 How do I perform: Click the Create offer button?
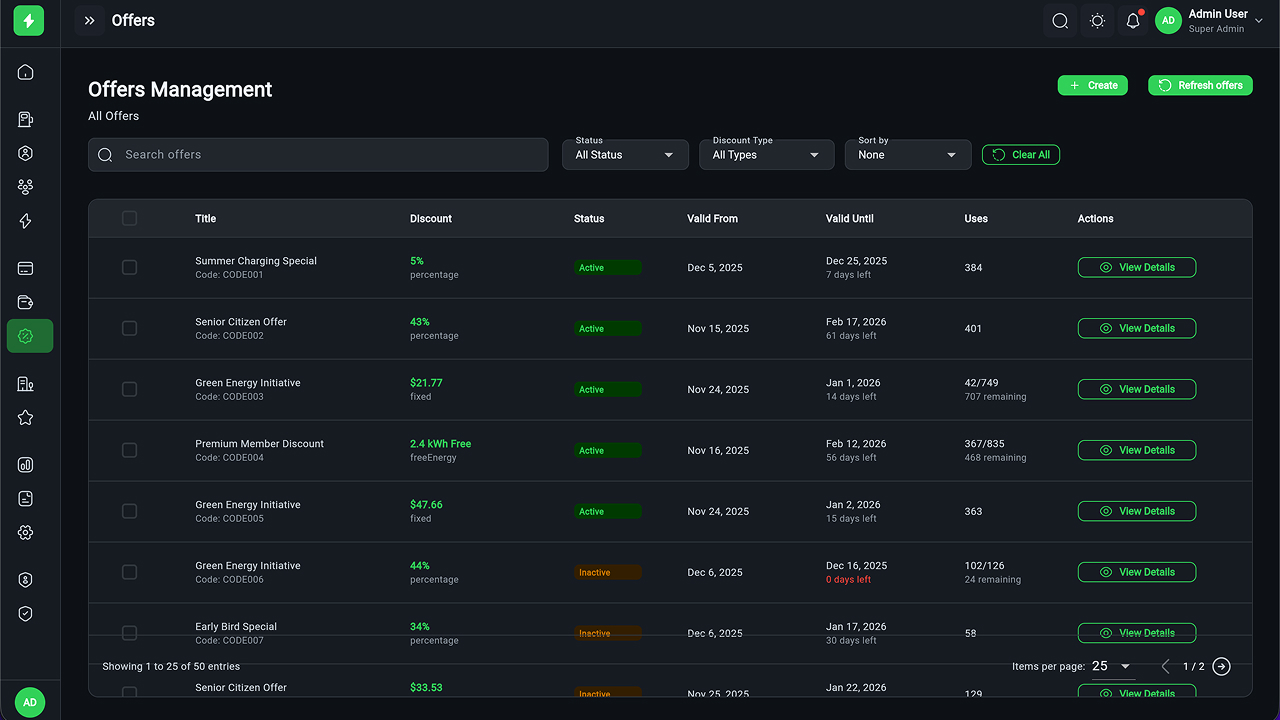(1093, 86)
